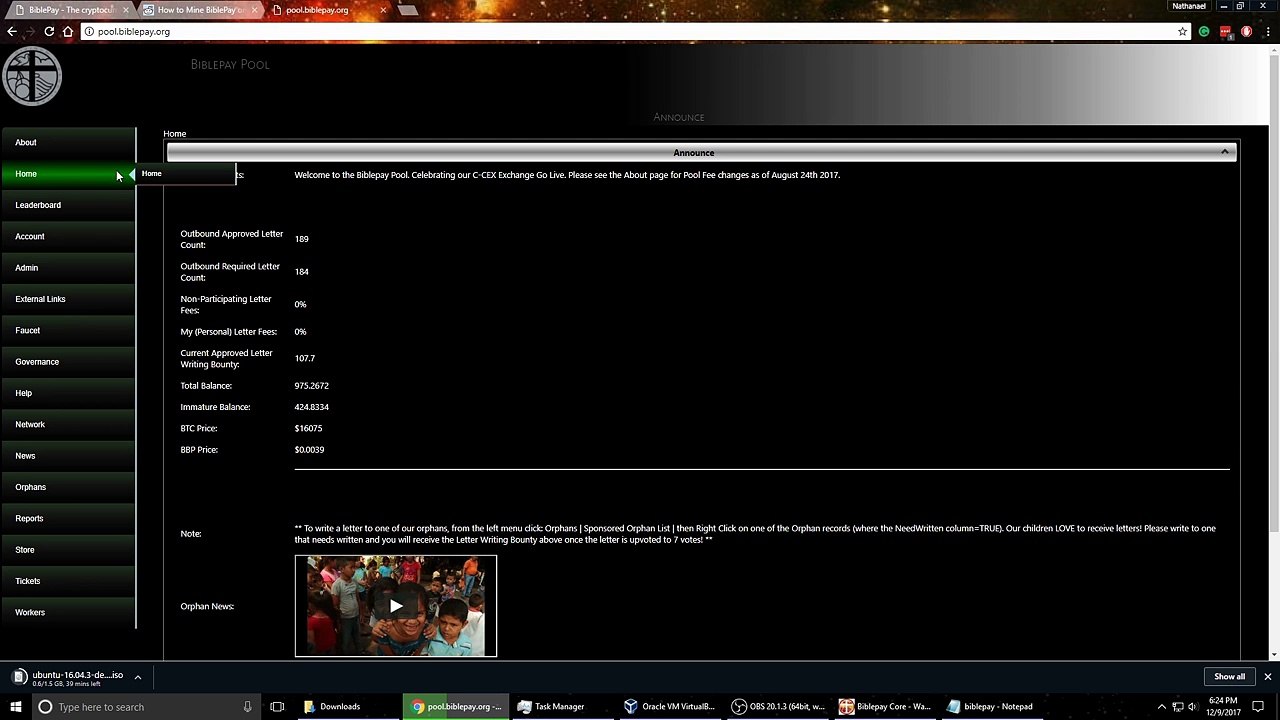Viewport: 1280px width, 720px height.
Task: Open the News menu item
Action: pos(68,456)
